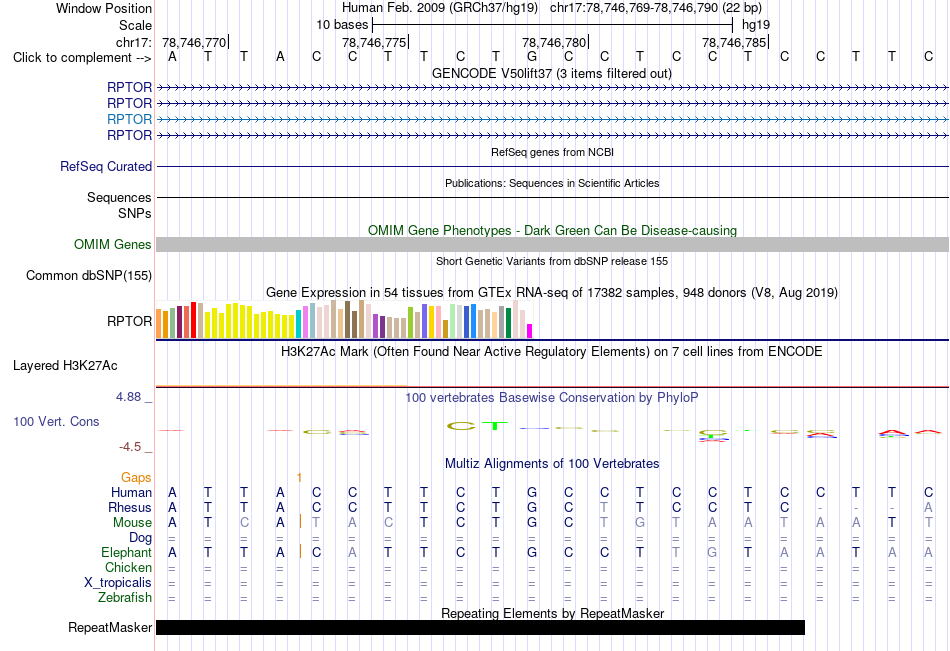The height and width of the screenshot is (651, 950).
Task: Click the Layered H3K27Ac track label
Action: pos(65,366)
